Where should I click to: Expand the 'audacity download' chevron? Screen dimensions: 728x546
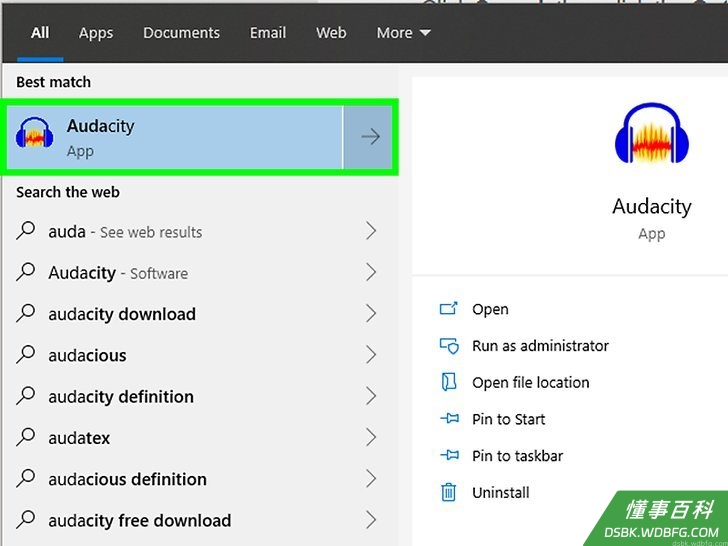coord(370,313)
